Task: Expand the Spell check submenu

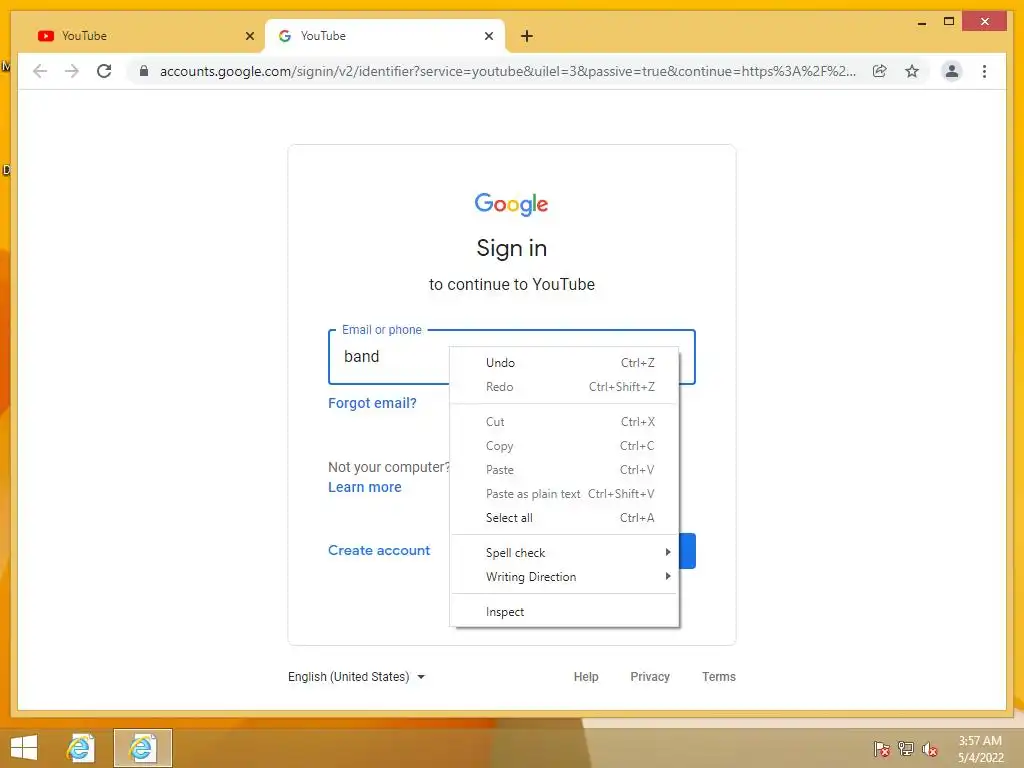Action: 565,552
